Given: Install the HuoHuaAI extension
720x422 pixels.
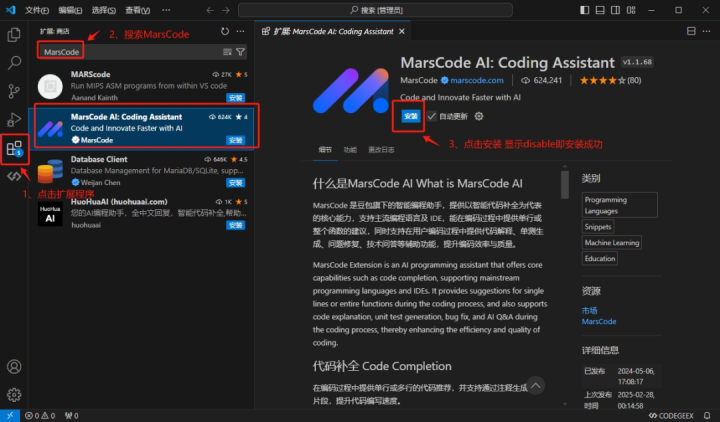Looking at the screenshot, I should (236, 225).
